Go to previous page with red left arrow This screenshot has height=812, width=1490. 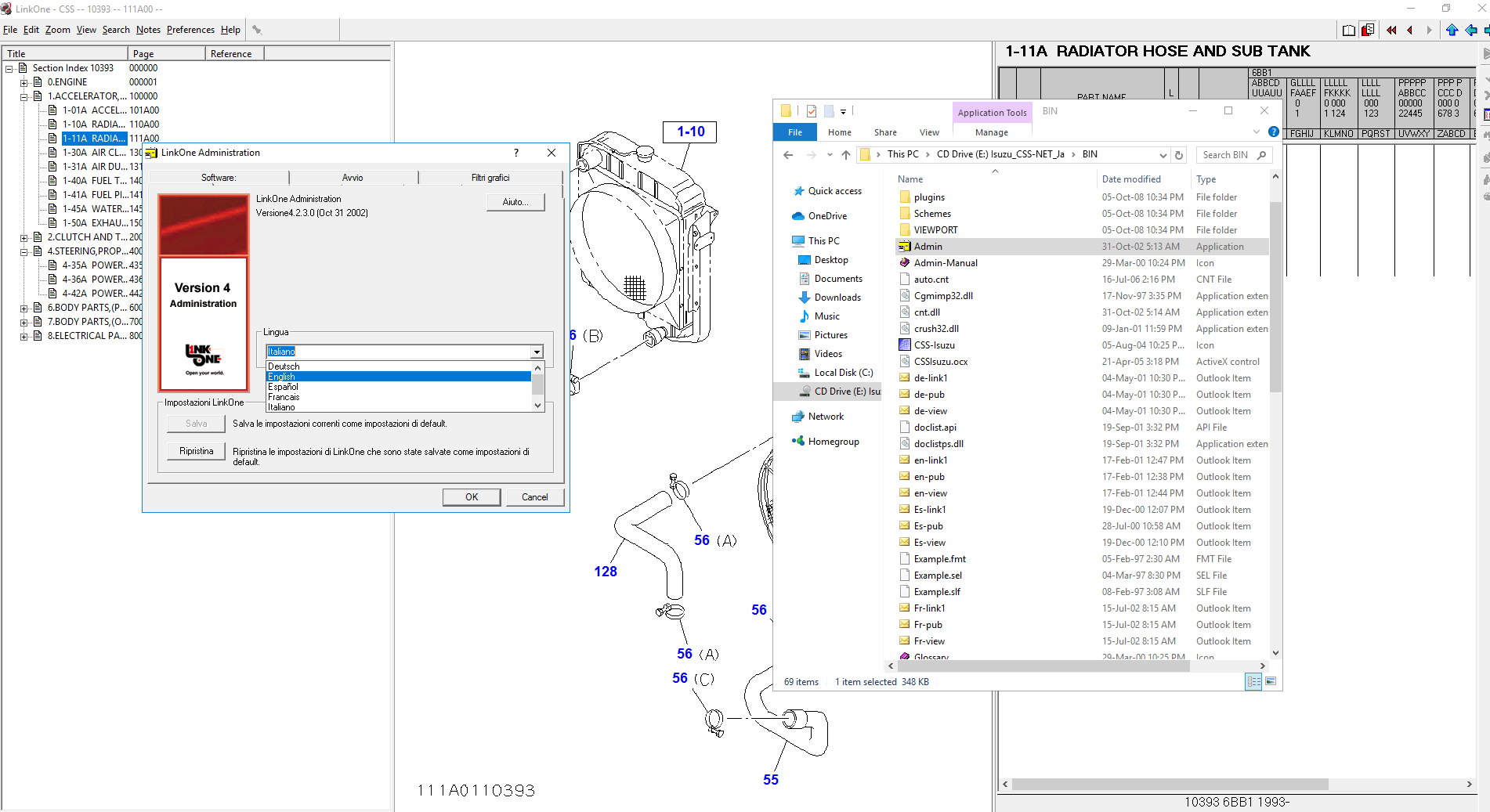click(1410, 30)
